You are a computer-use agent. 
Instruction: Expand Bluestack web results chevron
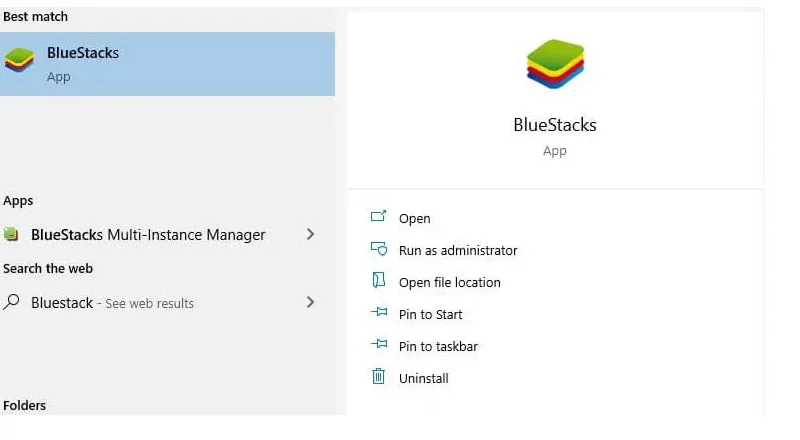click(x=310, y=302)
